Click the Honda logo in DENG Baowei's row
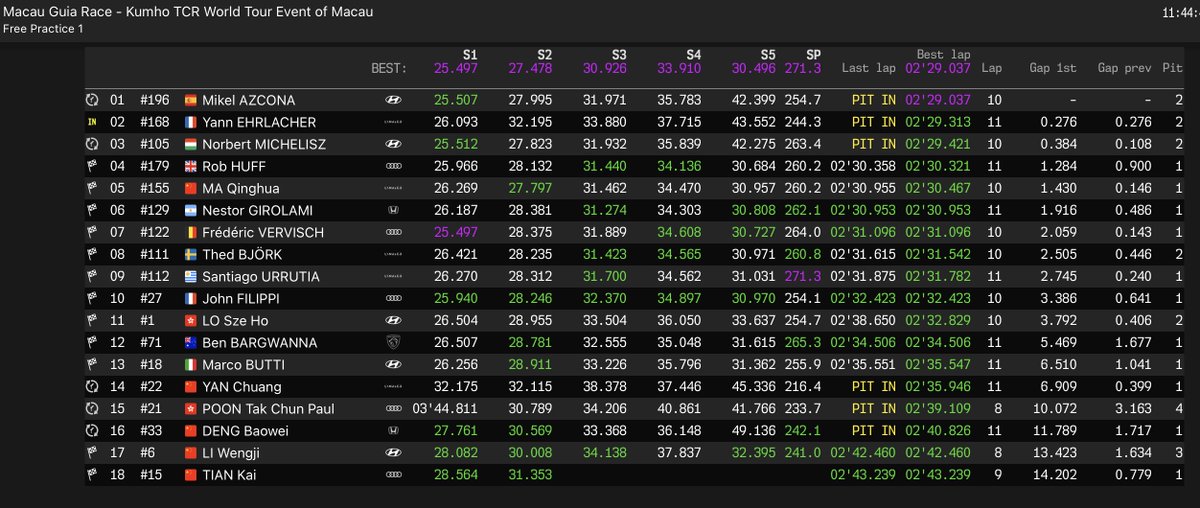 click(393, 431)
